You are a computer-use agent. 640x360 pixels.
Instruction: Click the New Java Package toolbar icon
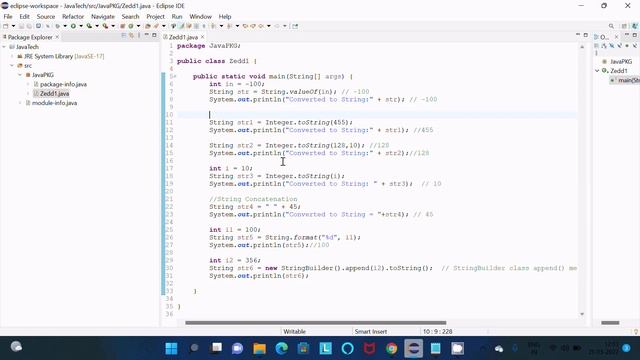point(122,26)
